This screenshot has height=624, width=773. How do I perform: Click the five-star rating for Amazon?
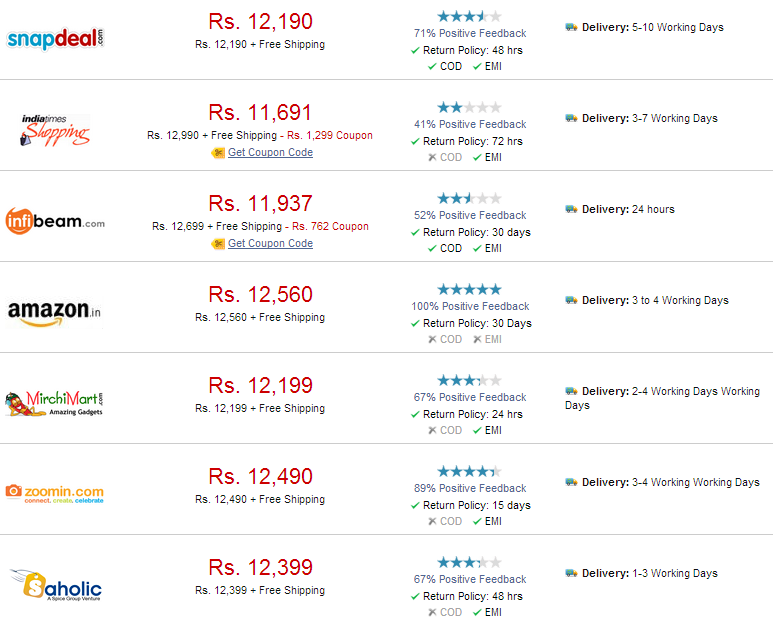469,289
